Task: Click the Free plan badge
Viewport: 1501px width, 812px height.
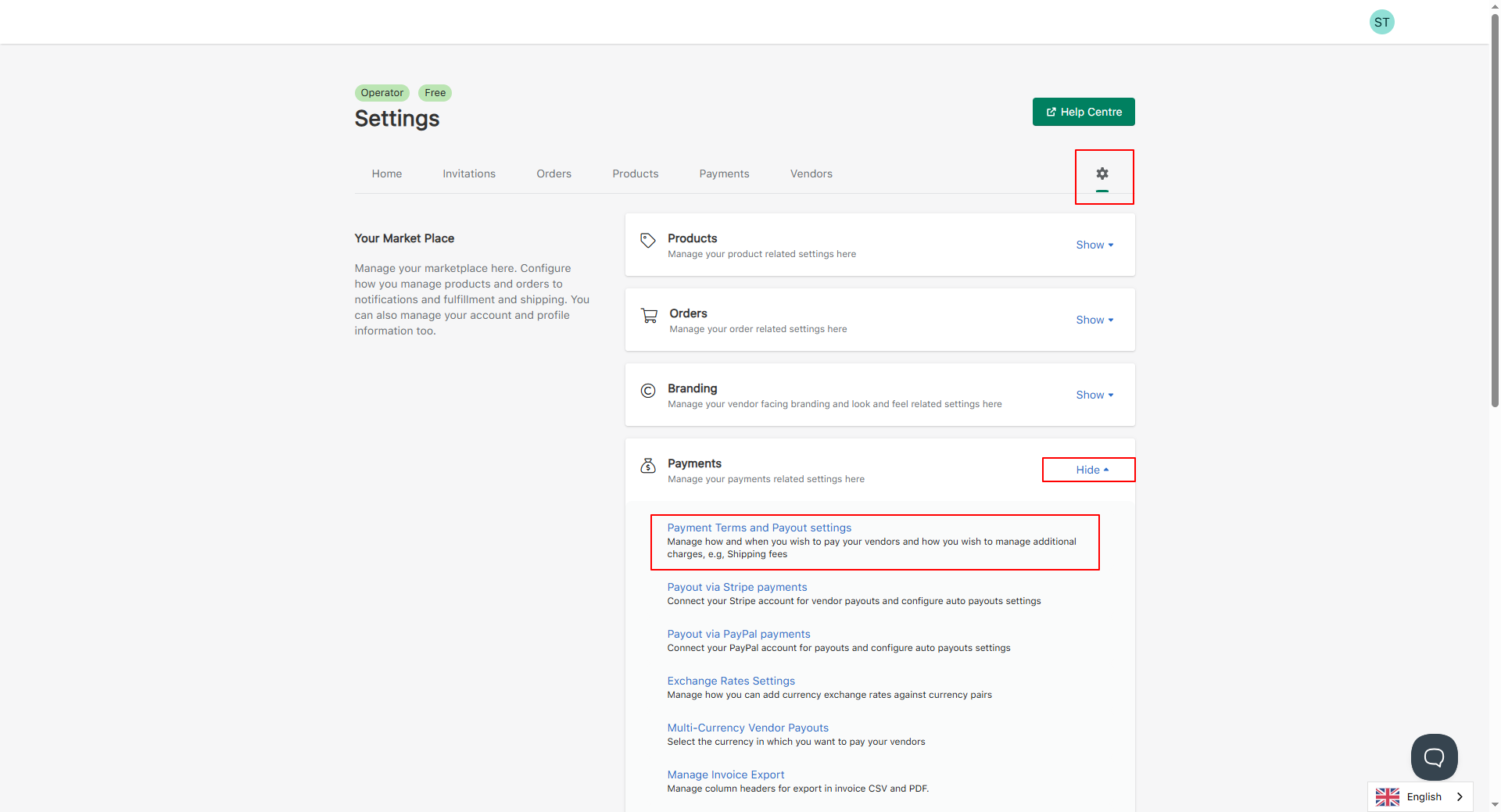Action: pos(435,92)
